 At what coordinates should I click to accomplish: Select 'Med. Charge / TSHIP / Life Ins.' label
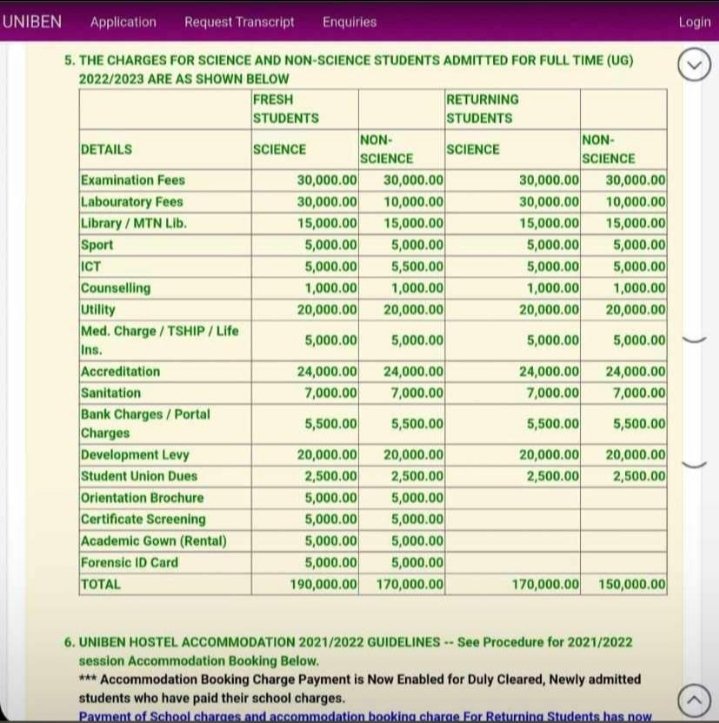(x=160, y=340)
